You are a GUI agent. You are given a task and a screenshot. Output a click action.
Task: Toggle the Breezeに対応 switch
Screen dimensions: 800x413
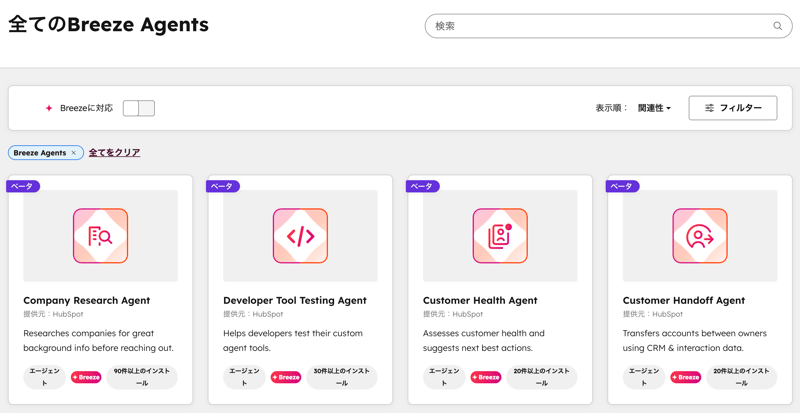click(139, 108)
